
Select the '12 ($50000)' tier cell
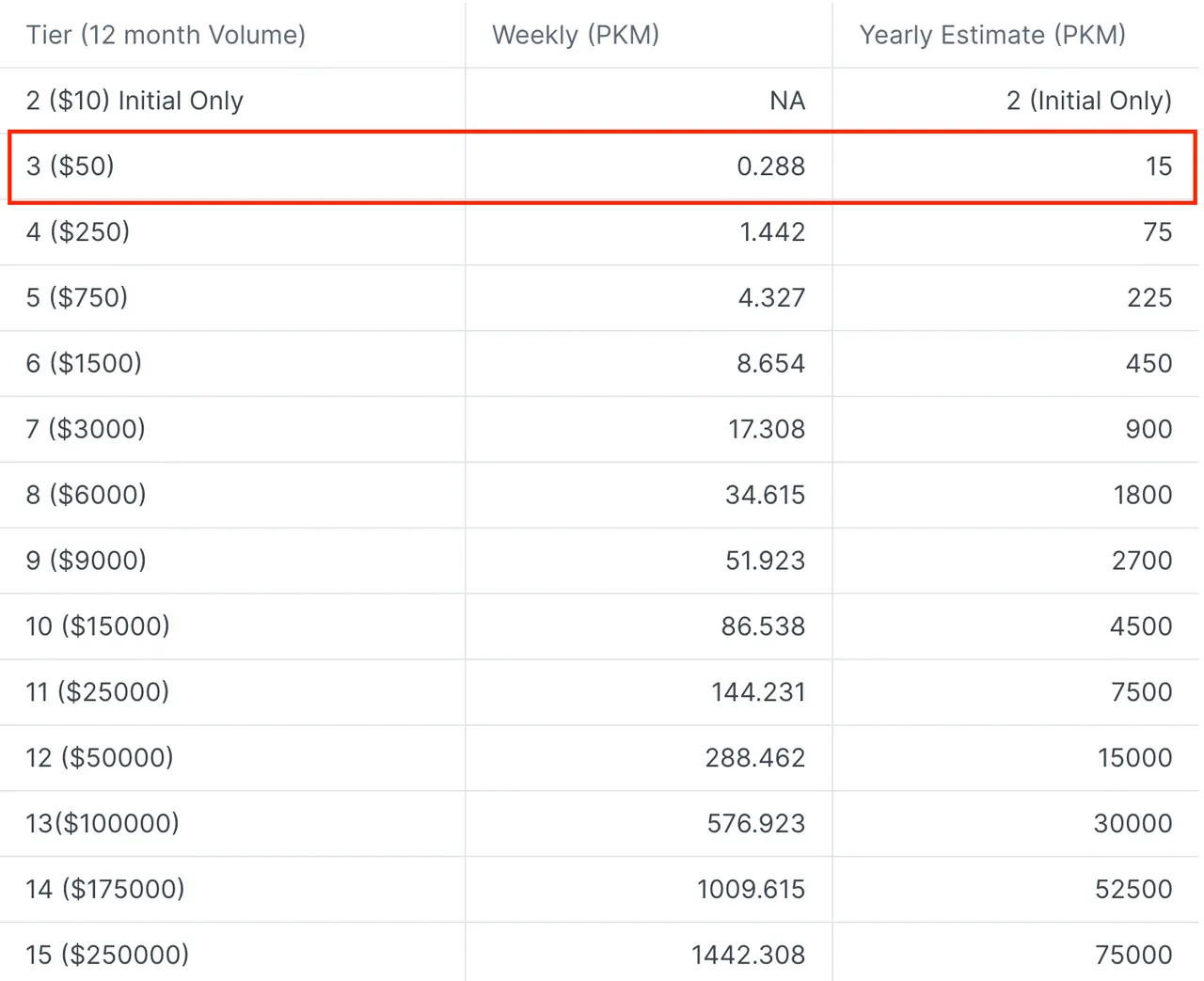point(100,758)
